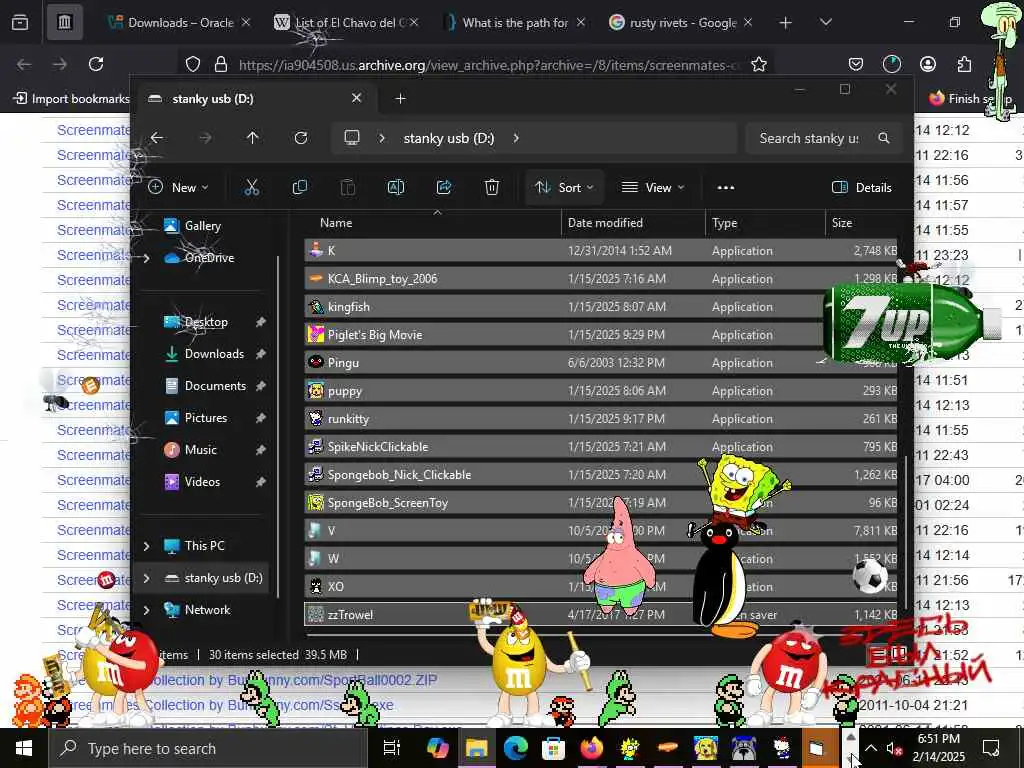Open the New dropdown in Explorer
The width and height of the screenshot is (1024, 768).
[178, 188]
